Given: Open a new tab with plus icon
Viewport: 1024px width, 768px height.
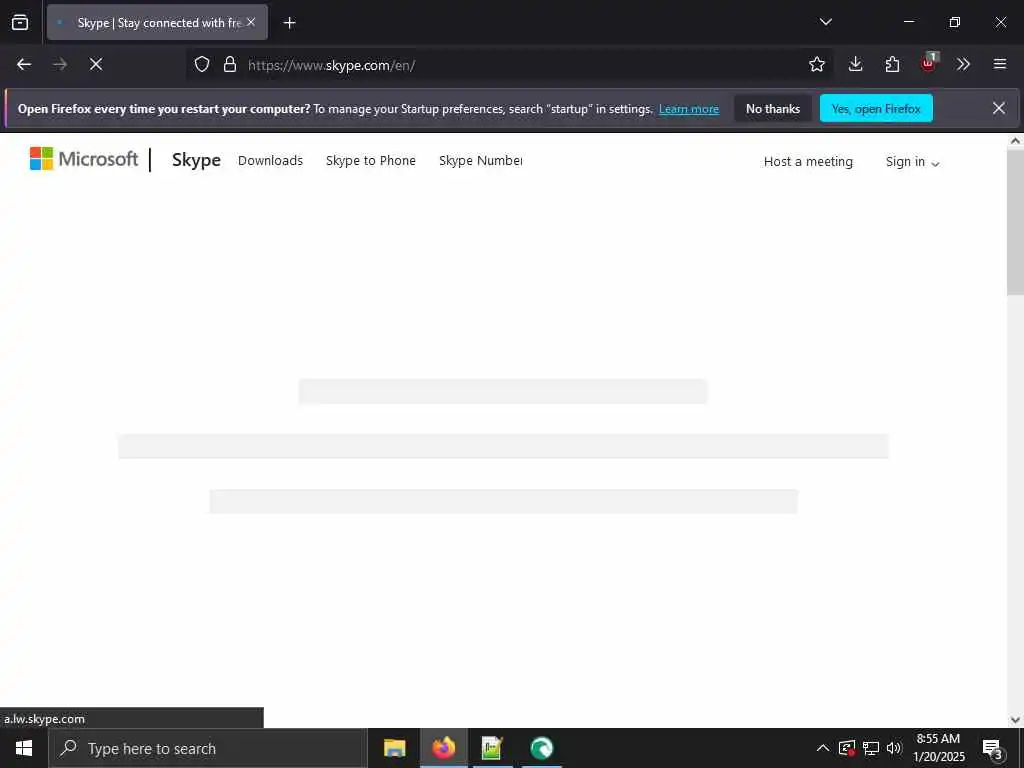Looking at the screenshot, I should coord(289,23).
